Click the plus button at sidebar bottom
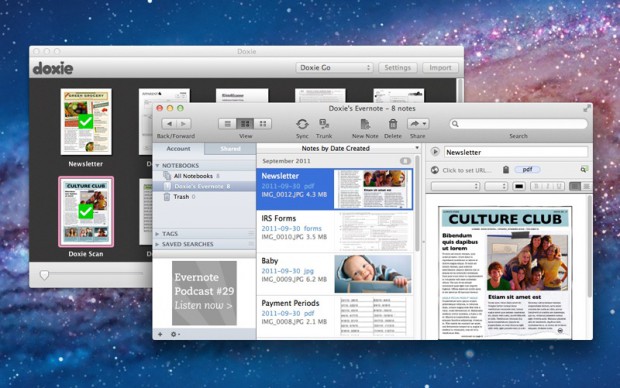The height and width of the screenshot is (388, 620). click(x=160, y=334)
